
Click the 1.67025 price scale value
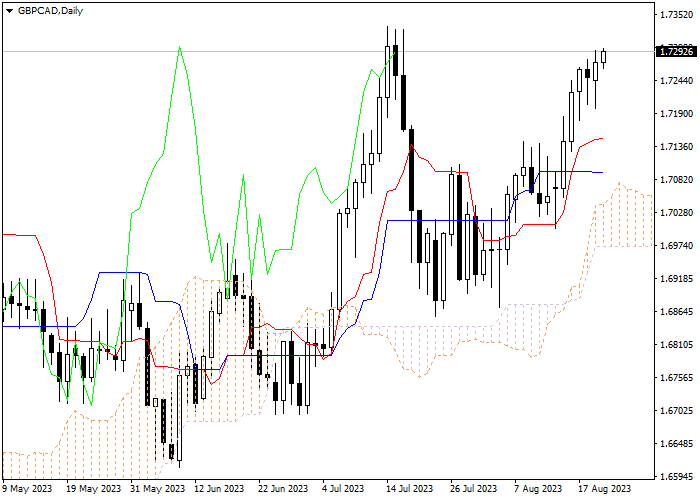click(x=676, y=411)
